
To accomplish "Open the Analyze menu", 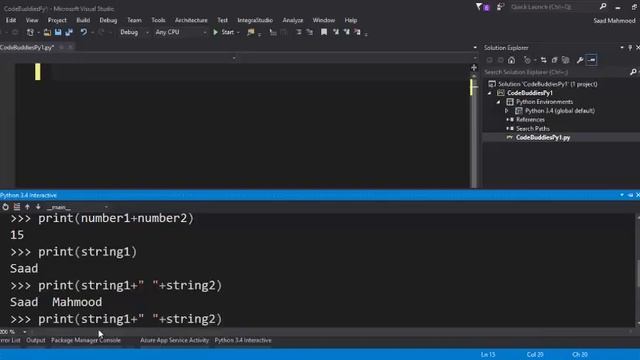I will [293, 20].
